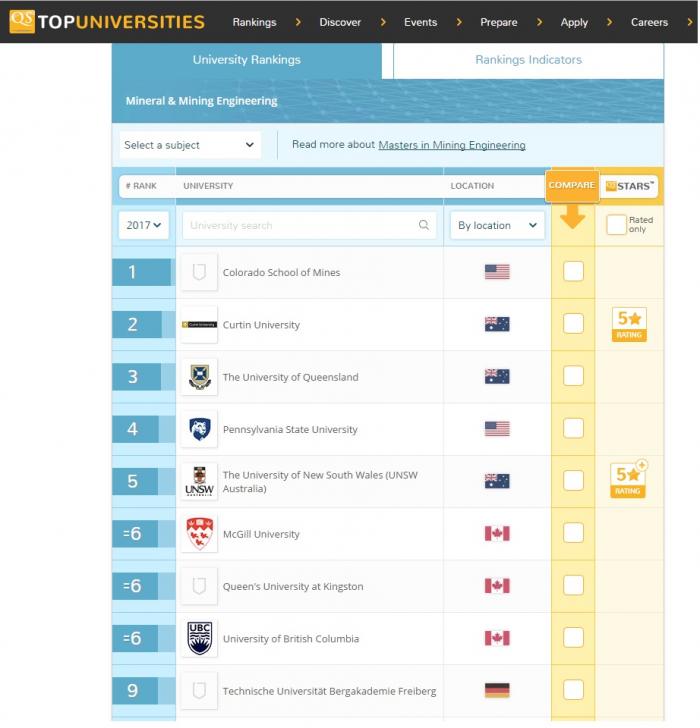
Task: Open the Discover nav item
Action: (340, 22)
